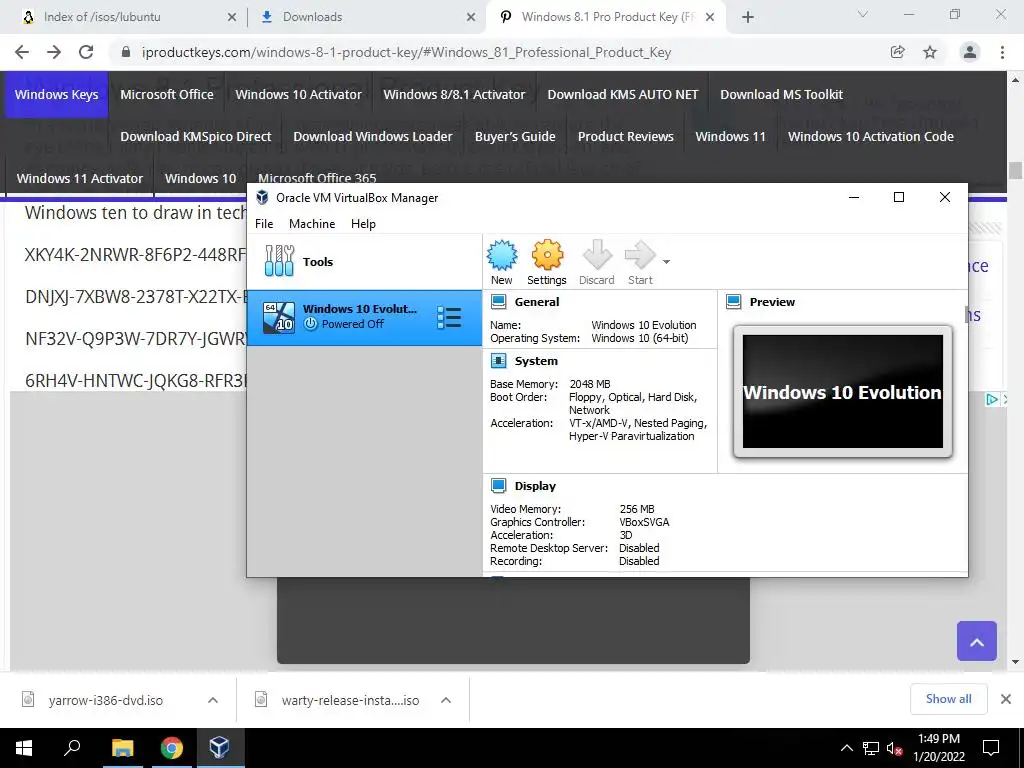Click the Start arrow icon

point(640,262)
